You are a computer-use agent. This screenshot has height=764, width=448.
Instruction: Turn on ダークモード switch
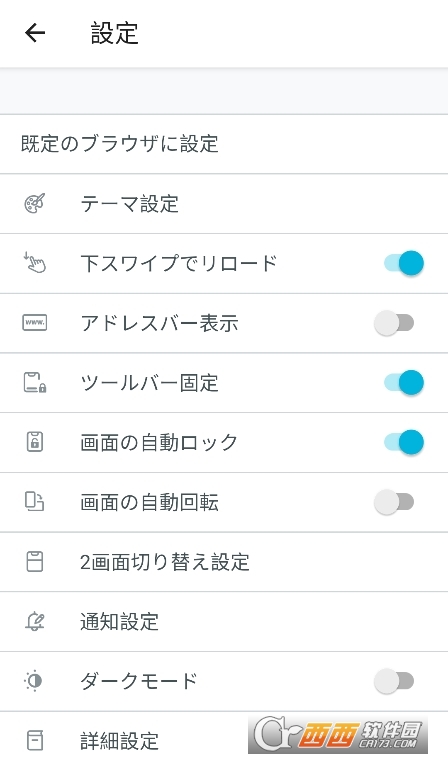[394, 681]
